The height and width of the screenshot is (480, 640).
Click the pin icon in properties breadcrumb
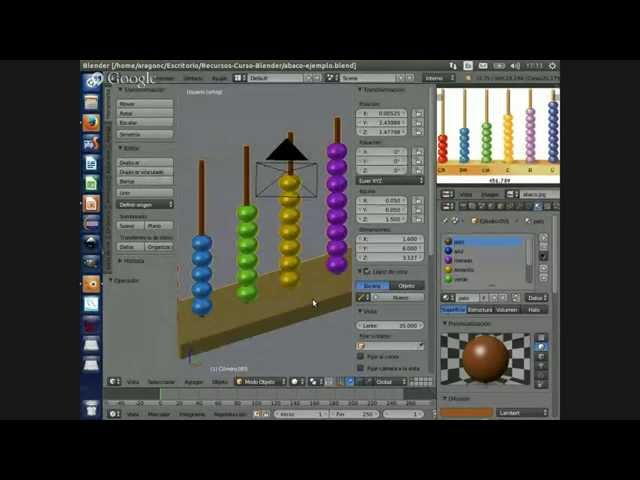tap(445, 221)
